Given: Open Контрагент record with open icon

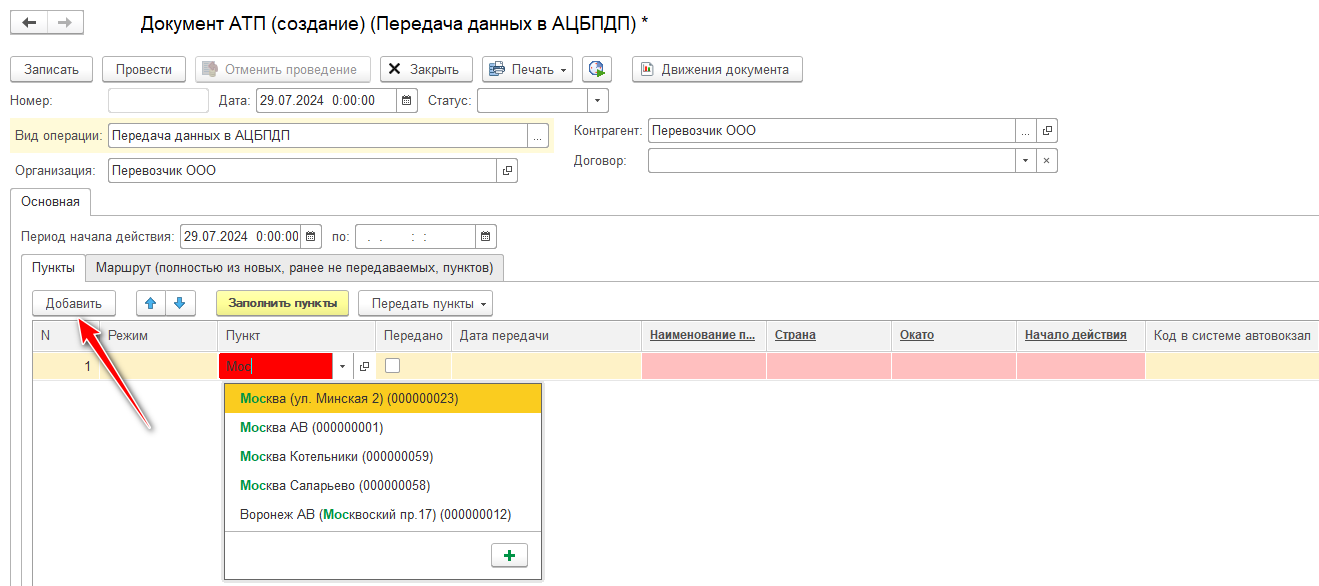Looking at the screenshot, I should (1047, 131).
